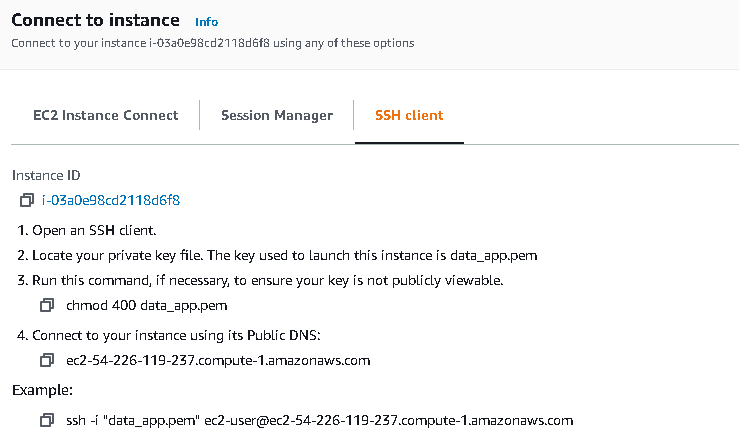Open the Session Manager tab

(x=277, y=115)
